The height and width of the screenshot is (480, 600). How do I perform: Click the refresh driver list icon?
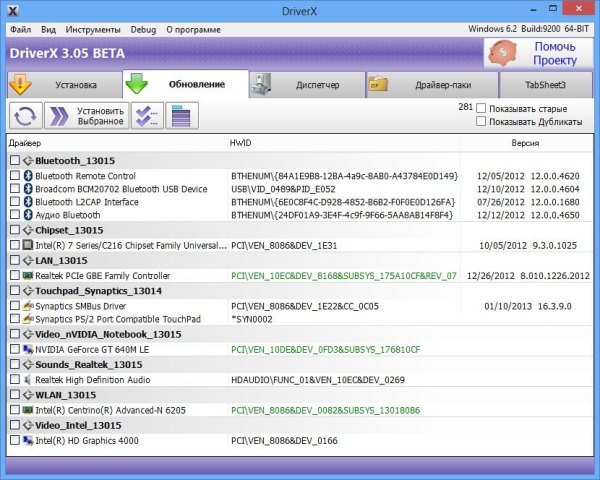point(25,115)
